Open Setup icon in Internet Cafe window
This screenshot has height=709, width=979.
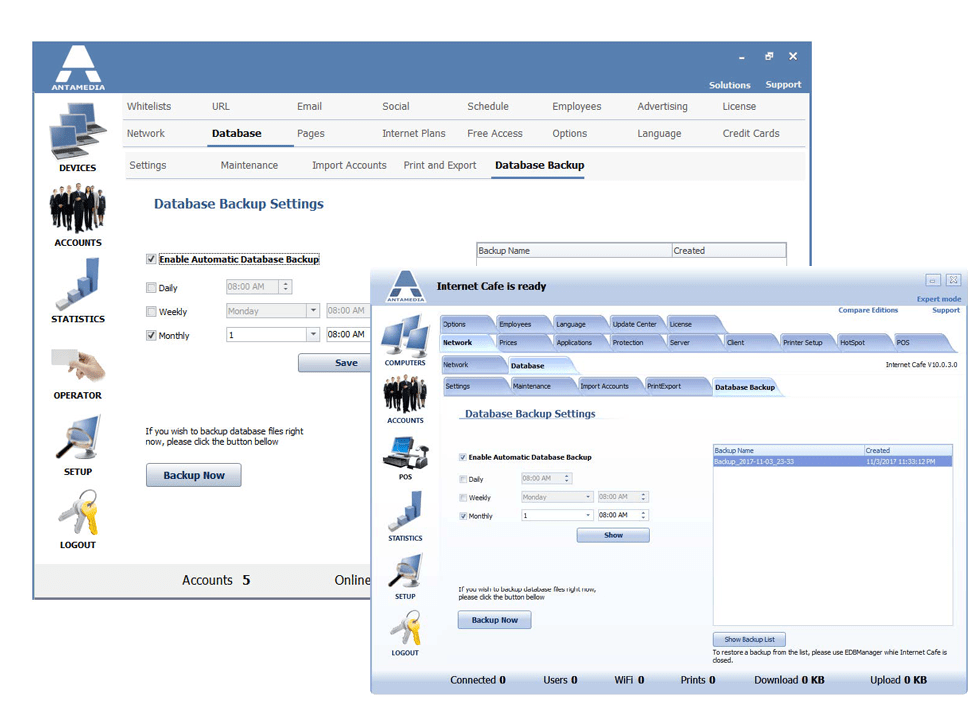405,570
